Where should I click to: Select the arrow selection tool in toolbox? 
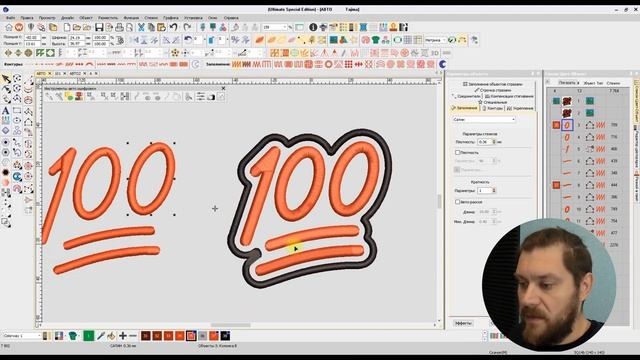[x=6, y=78]
